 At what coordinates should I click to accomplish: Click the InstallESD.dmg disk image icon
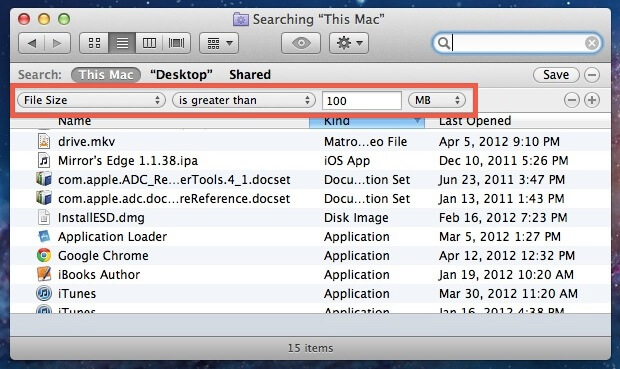point(44,217)
